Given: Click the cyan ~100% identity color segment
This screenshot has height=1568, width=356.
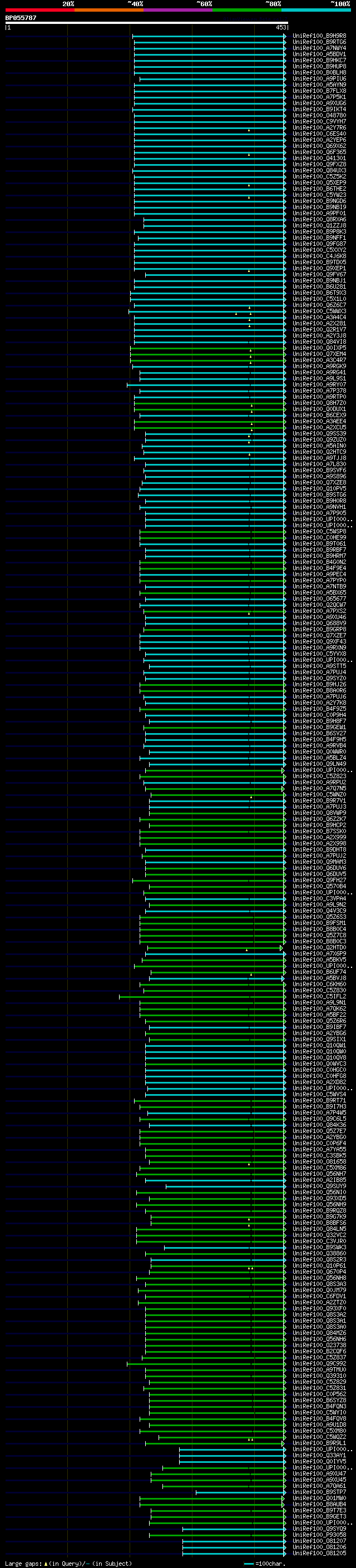Looking at the screenshot, I should 317,10.
